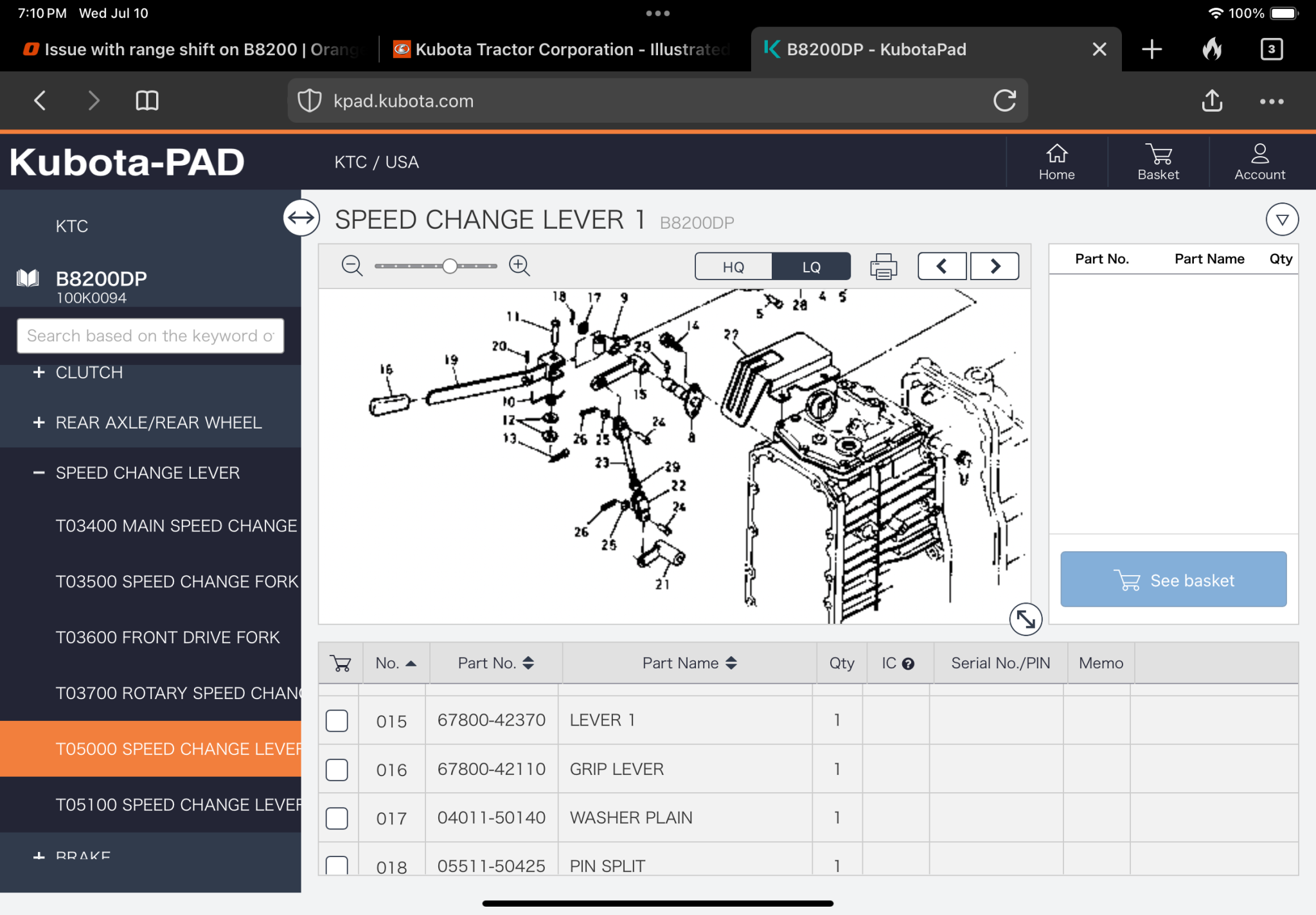Open a new tab with the plus icon
This screenshot has height=915, width=1316.
pos(1152,49)
